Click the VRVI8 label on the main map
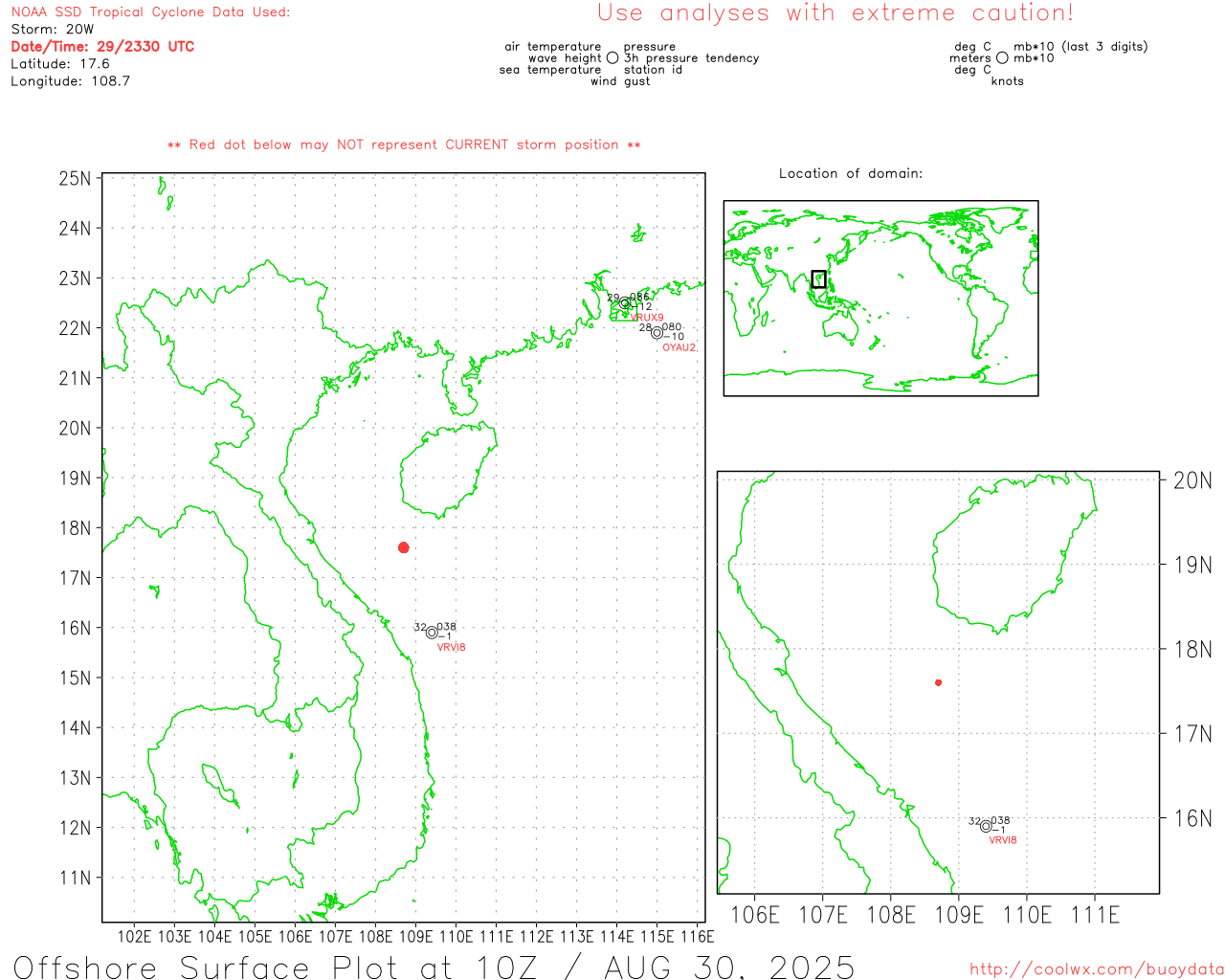Viewport: 1225px width, 980px height. pyautogui.click(x=452, y=648)
